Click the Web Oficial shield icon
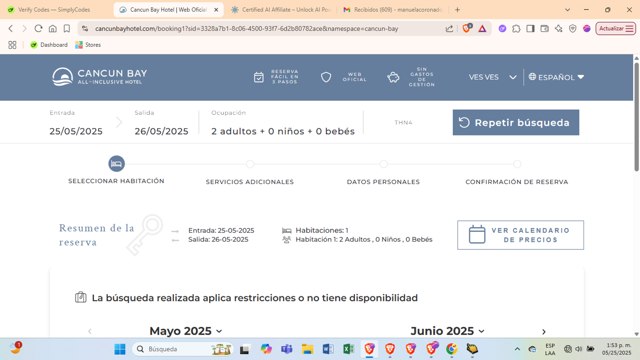The image size is (640, 360). [326, 77]
